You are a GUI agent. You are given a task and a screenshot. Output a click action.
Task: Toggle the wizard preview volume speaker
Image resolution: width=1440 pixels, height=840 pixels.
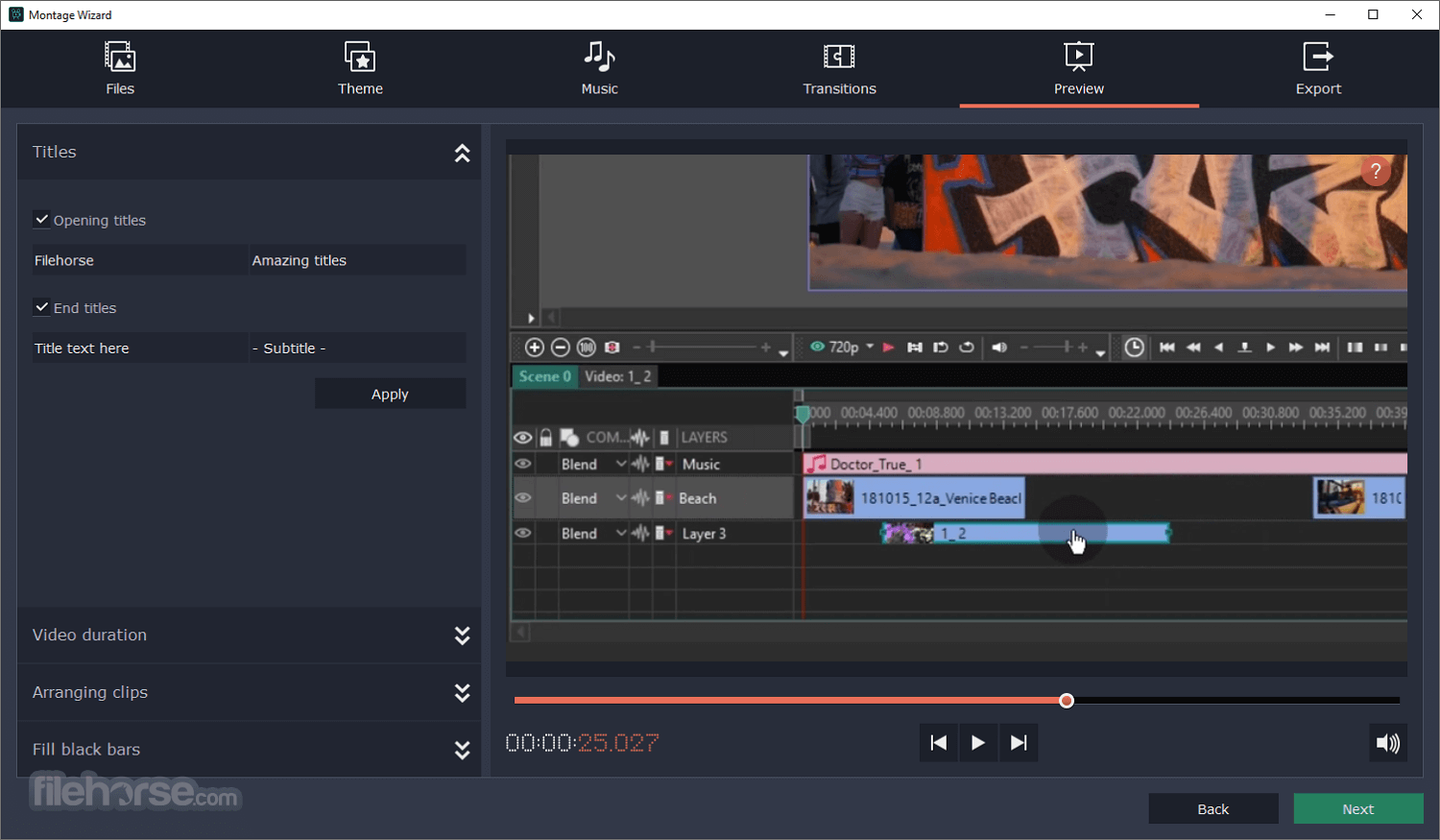(x=1388, y=742)
